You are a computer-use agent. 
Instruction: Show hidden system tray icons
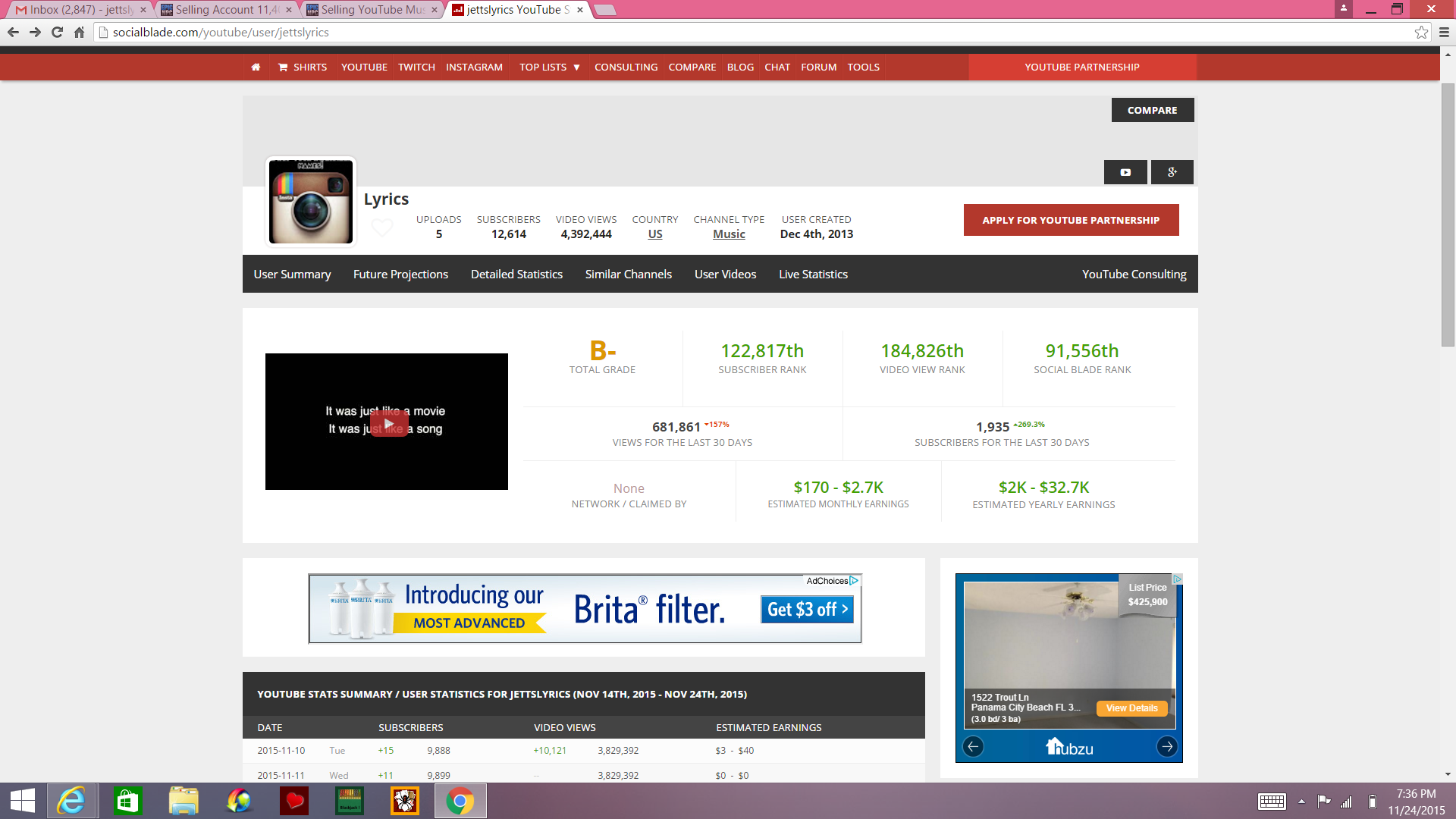click(1301, 802)
